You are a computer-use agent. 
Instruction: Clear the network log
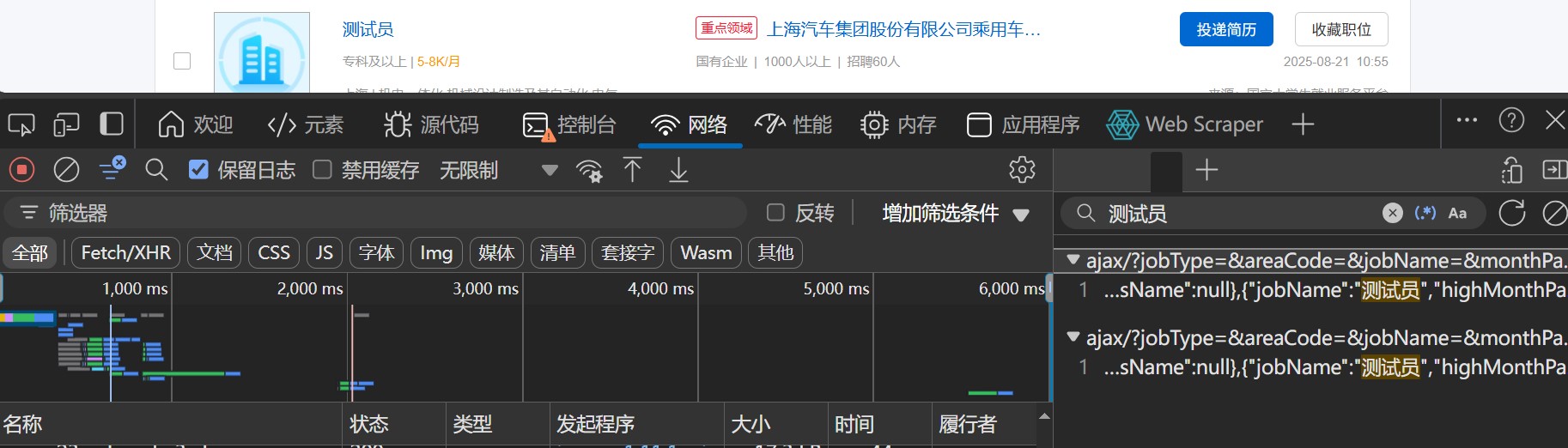66,170
